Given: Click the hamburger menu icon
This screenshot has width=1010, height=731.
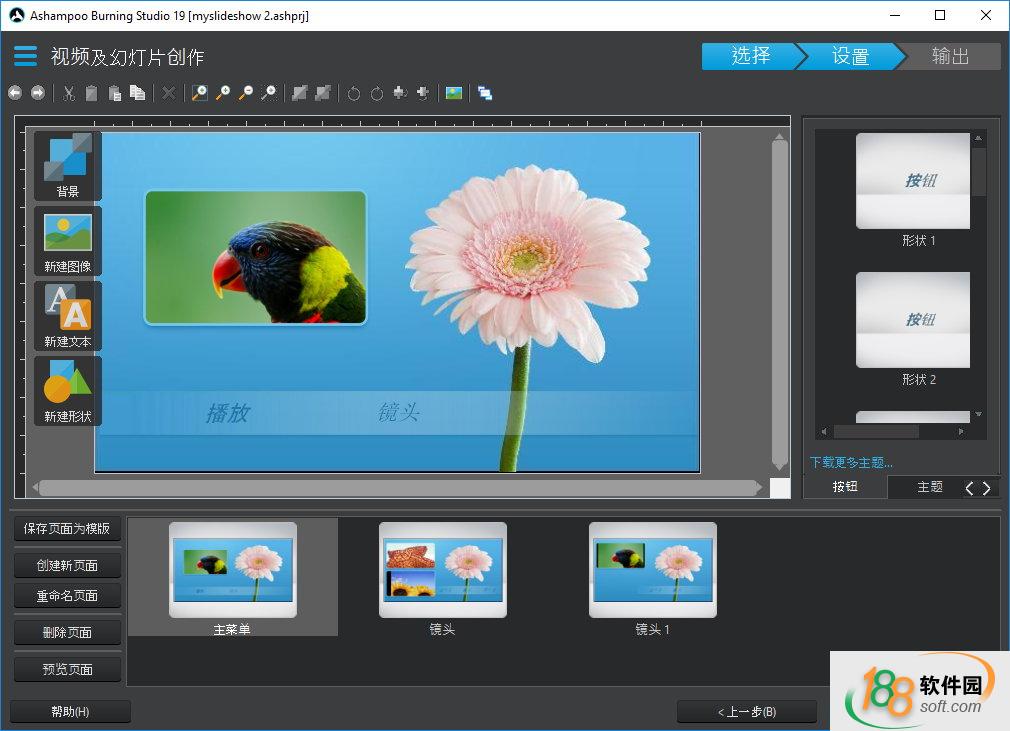Looking at the screenshot, I should pos(25,56).
